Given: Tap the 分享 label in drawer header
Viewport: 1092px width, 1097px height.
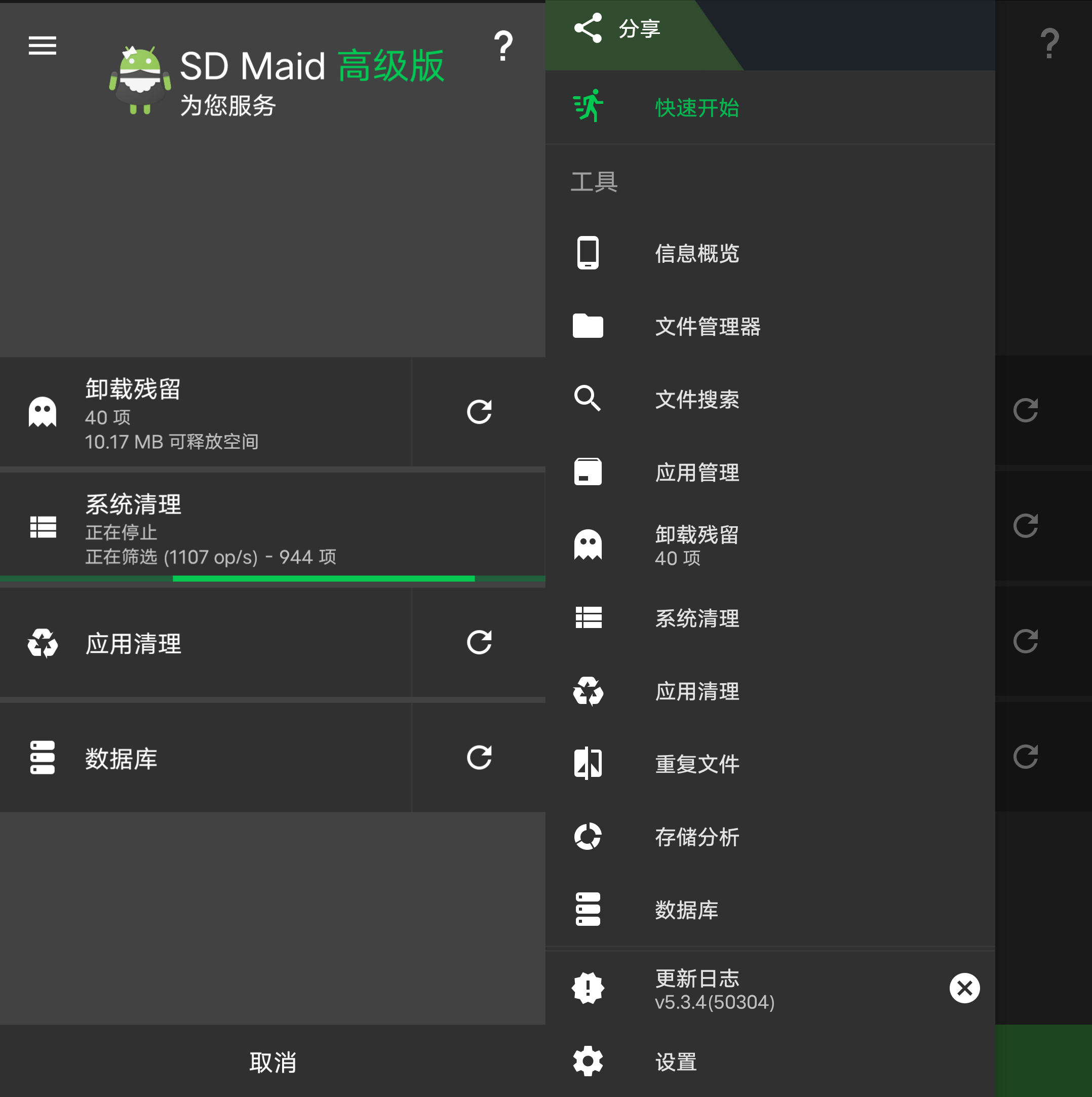Looking at the screenshot, I should pyautogui.click(x=639, y=28).
